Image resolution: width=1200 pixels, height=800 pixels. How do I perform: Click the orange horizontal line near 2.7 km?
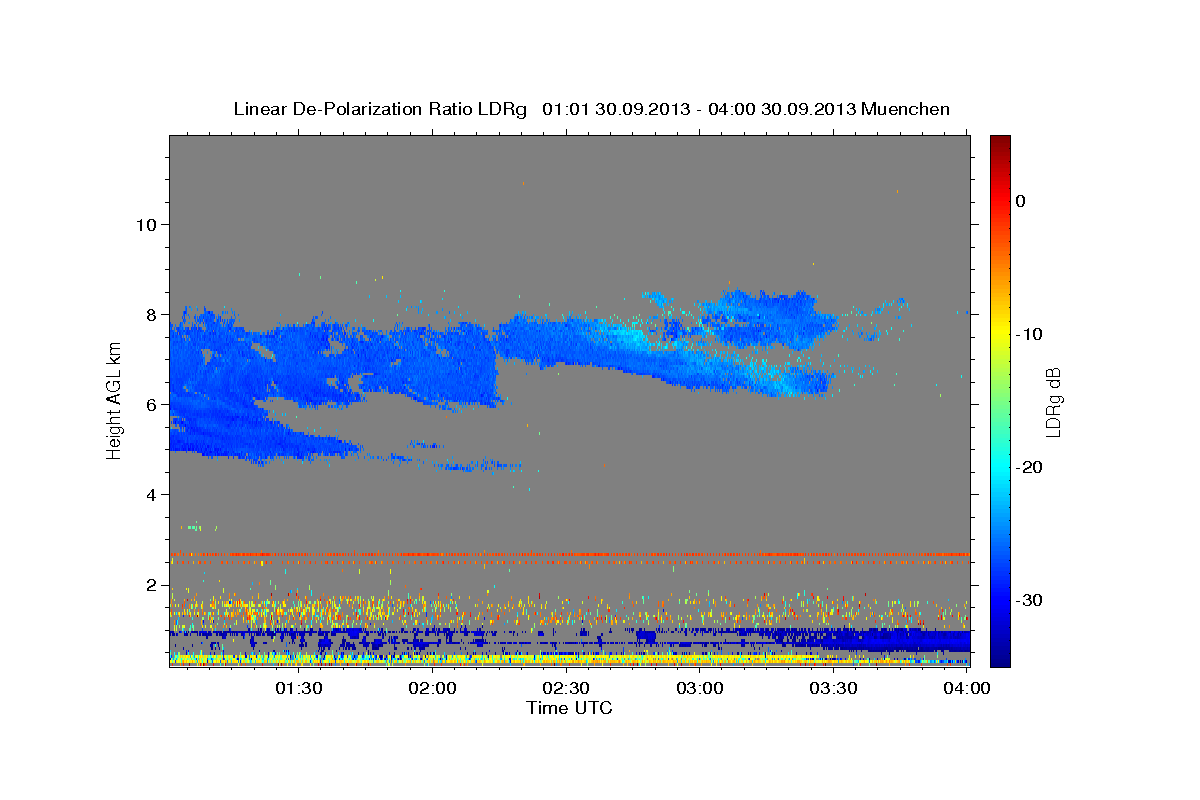569,554
